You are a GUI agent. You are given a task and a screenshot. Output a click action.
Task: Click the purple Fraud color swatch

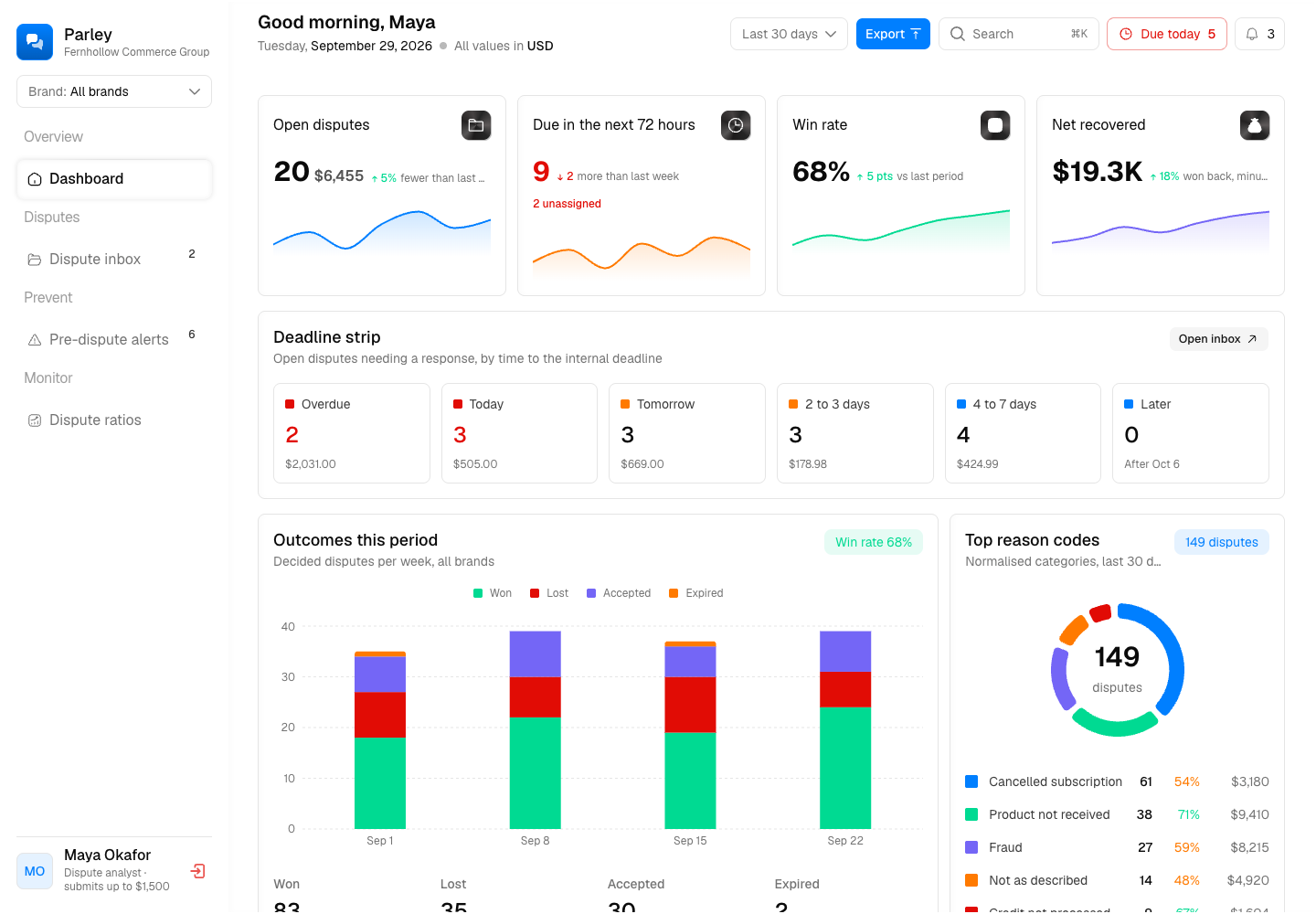coord(971,847)
